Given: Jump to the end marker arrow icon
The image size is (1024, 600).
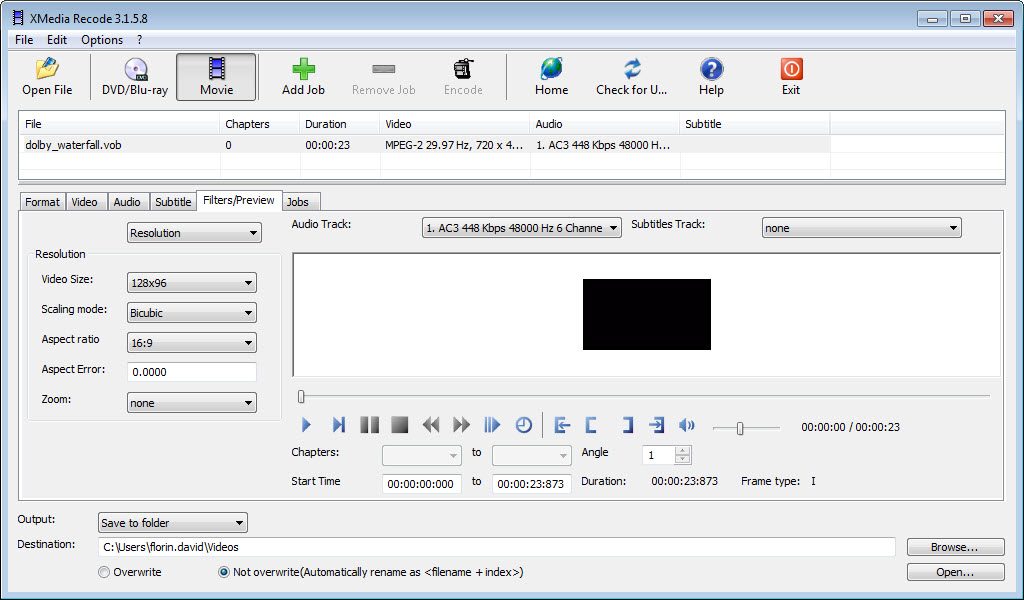Looking at the screenshot, I should click(656, 426).
